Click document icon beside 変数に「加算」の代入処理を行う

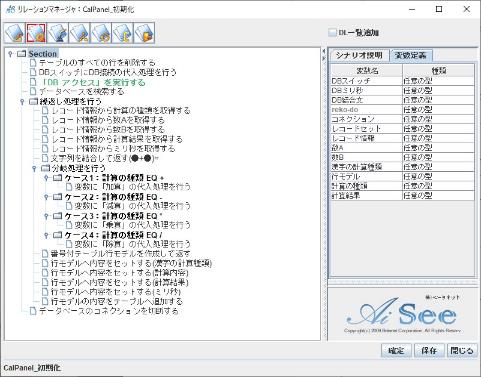[x=69, y=187]
